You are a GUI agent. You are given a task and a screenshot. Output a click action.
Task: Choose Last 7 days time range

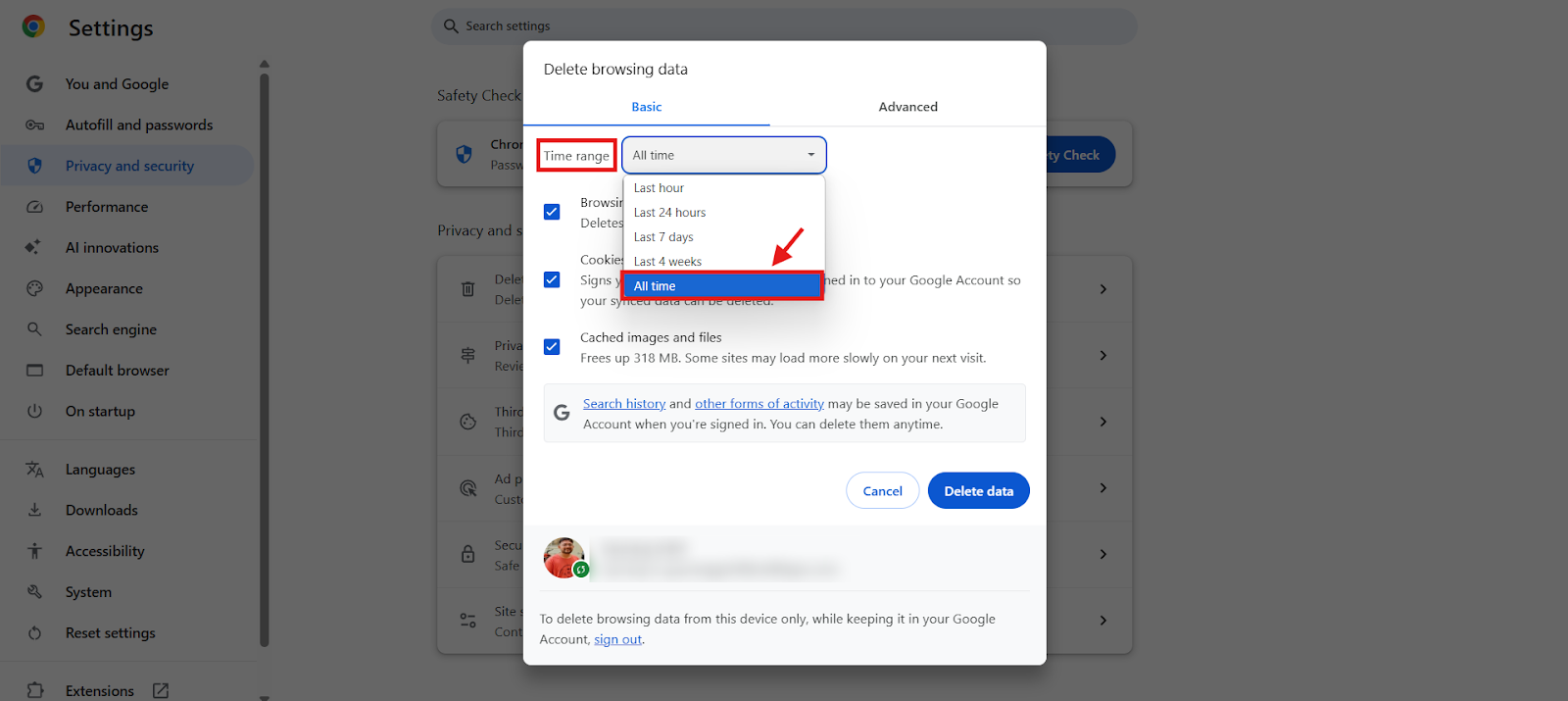point(724,237)
